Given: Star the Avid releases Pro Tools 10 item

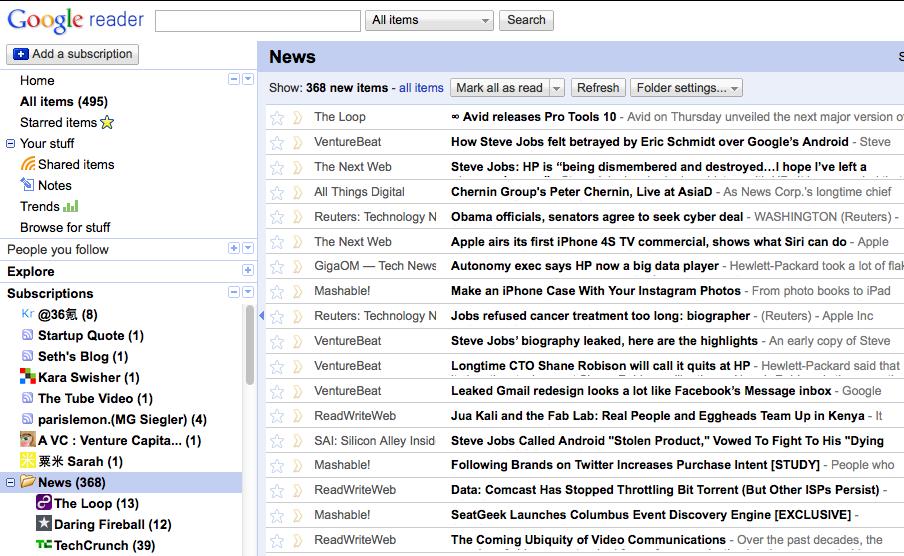Looking at the screenshot, I should 277,118.
